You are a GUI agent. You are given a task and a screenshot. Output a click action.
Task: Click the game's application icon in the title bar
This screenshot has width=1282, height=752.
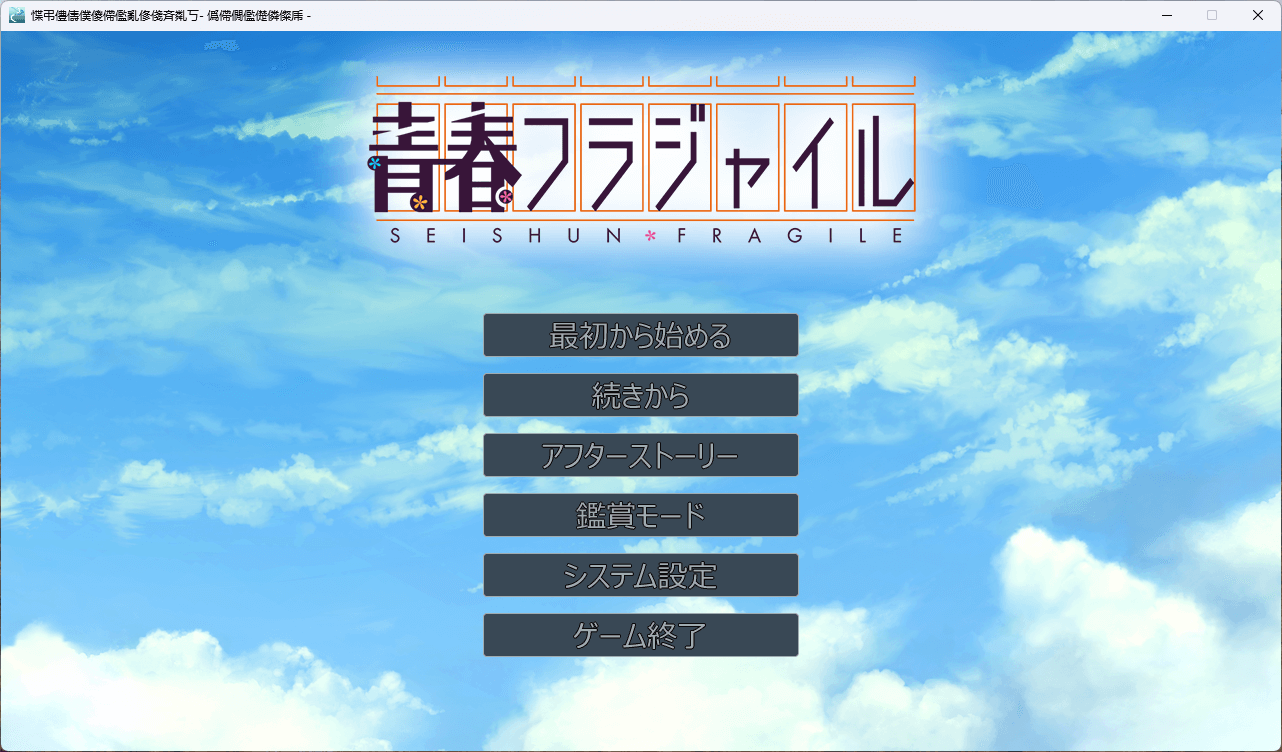(18, 15)
